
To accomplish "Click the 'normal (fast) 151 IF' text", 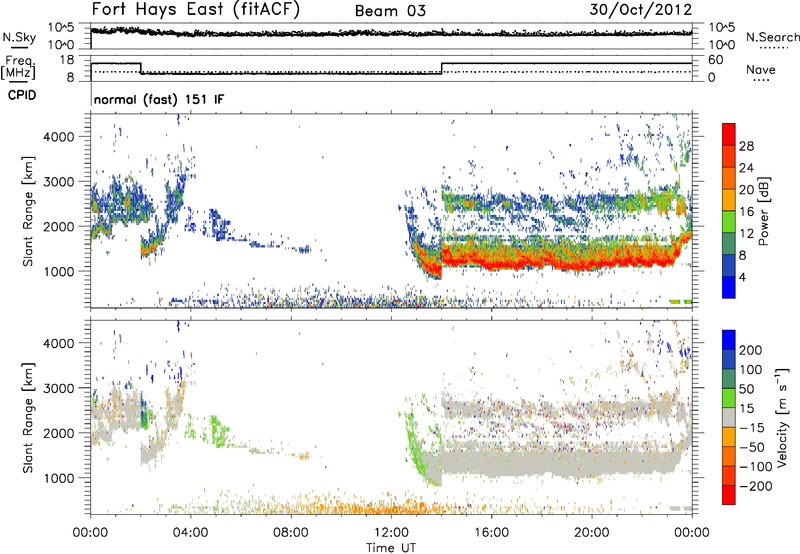I will tap(159, 99).
